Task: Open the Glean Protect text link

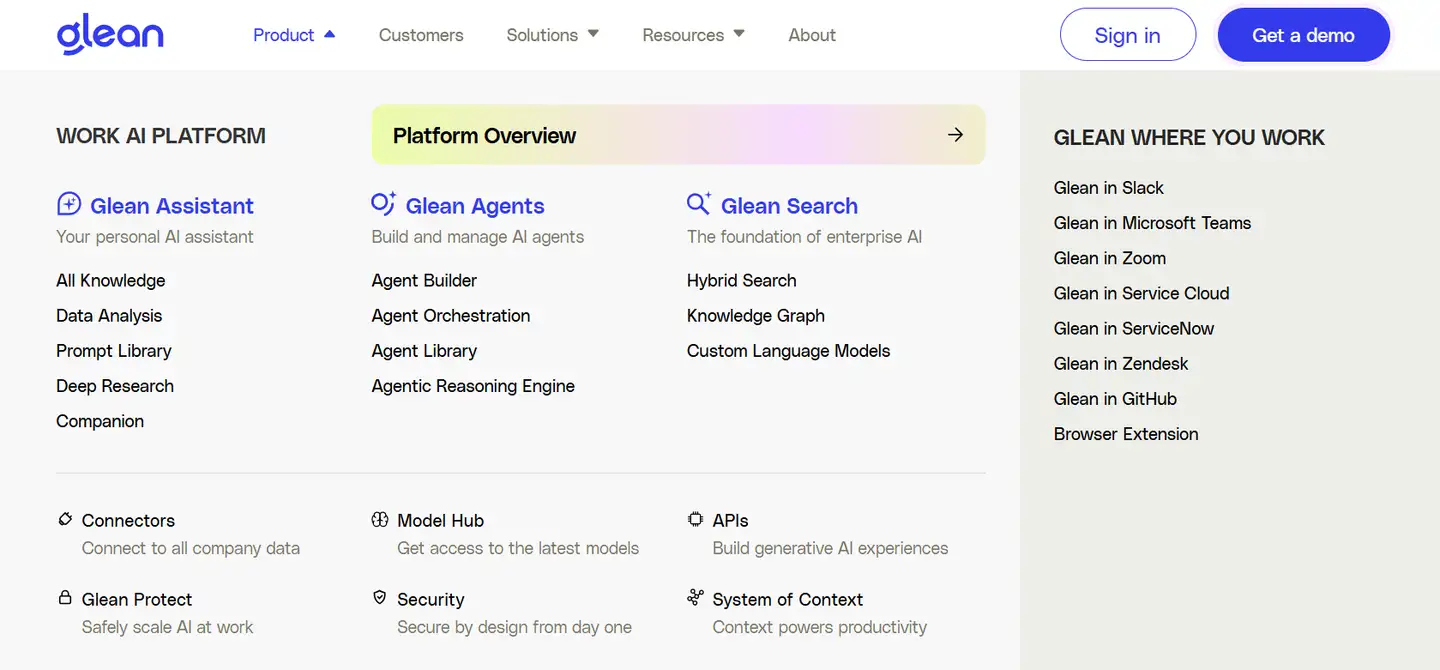Action: 137,600
